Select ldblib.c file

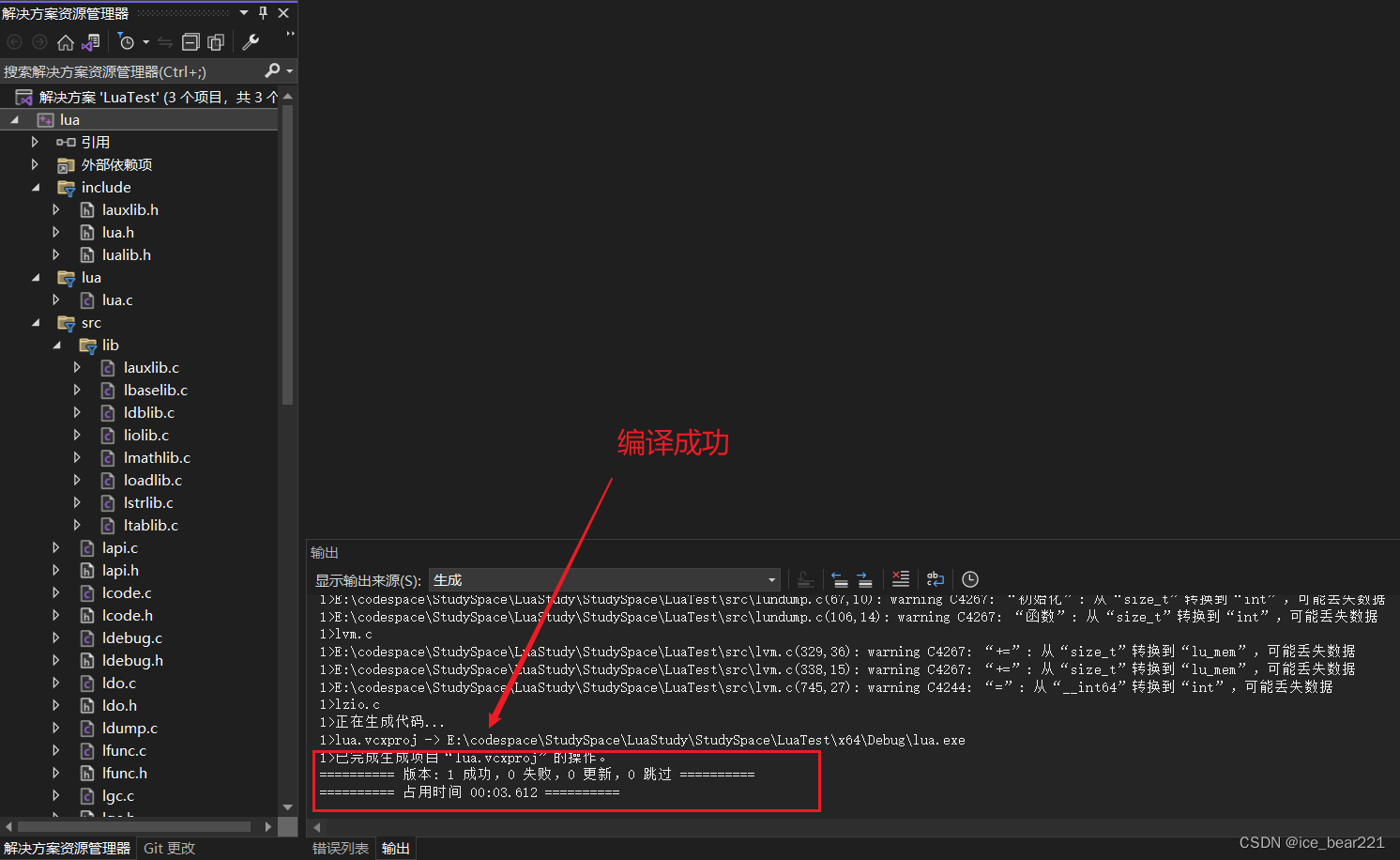pyautogui.click(x=149, y=413)
